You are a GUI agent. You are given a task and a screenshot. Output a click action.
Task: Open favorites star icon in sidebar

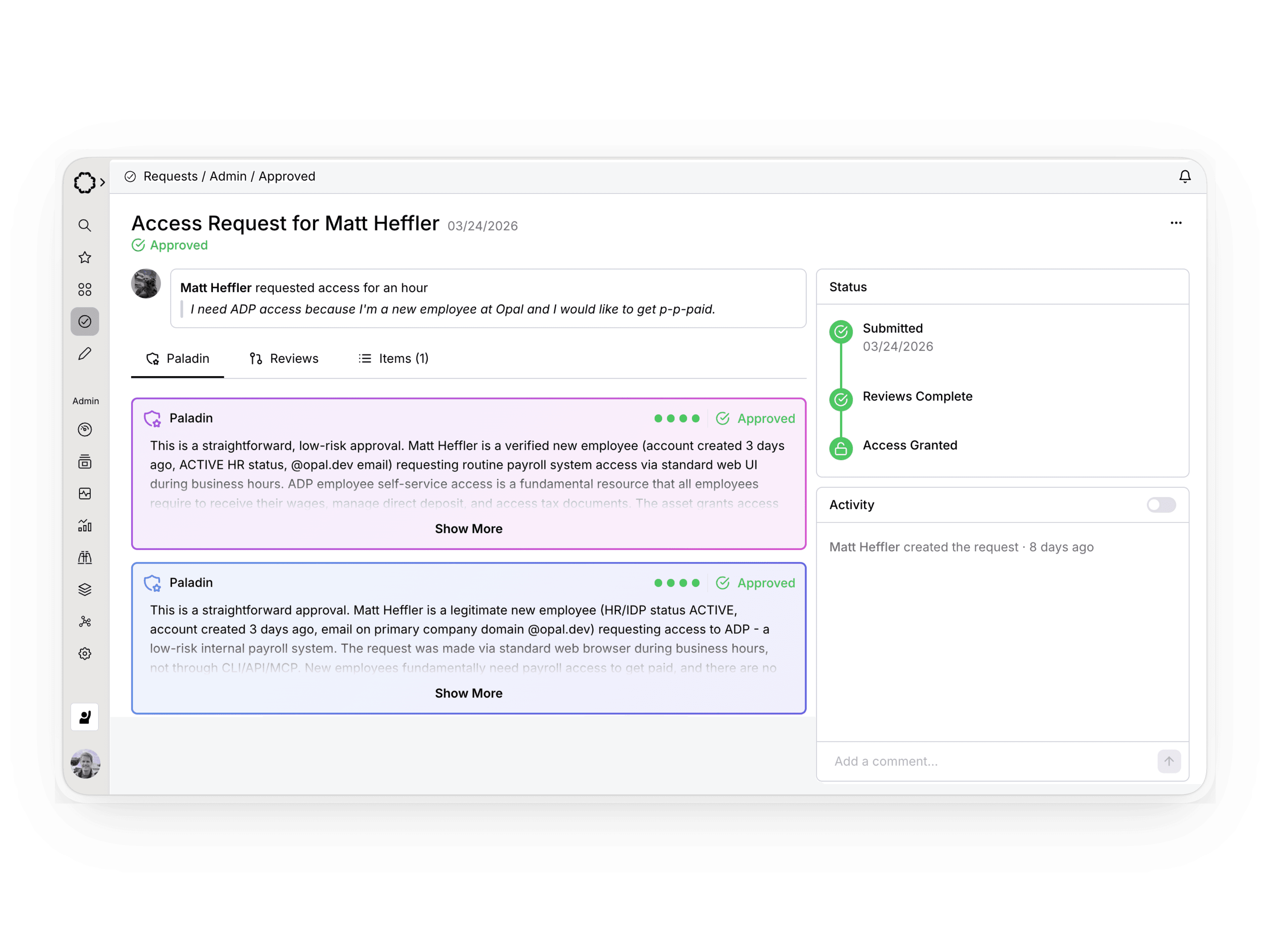click(x=84, y=258)
